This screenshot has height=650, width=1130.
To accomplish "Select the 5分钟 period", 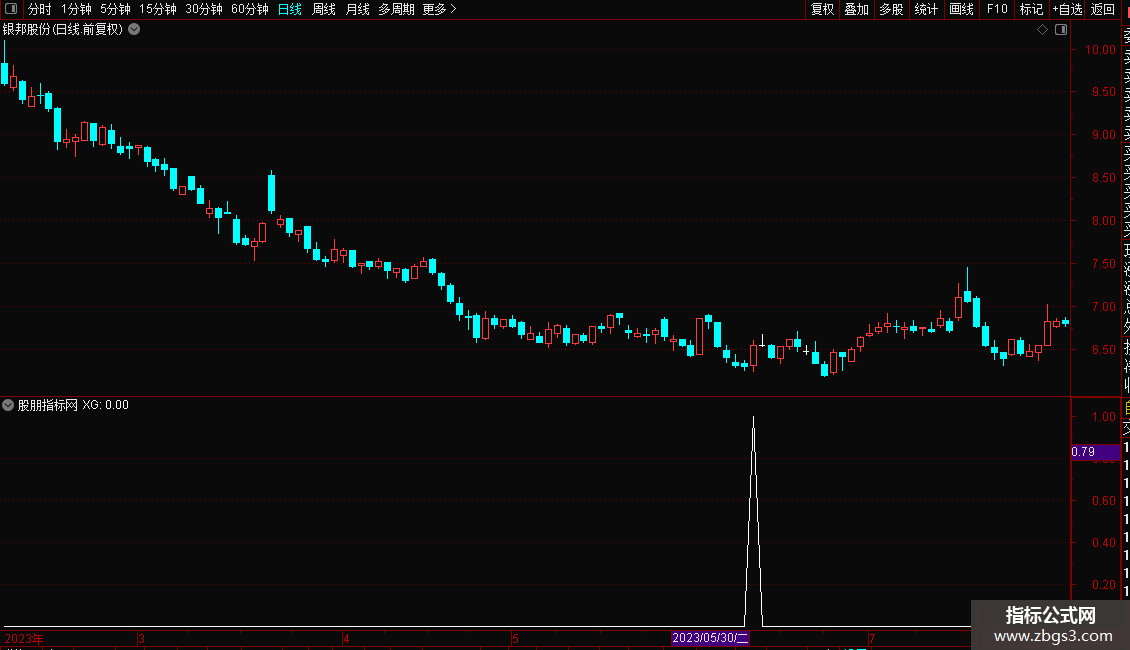I will click(x=115, y=9).
